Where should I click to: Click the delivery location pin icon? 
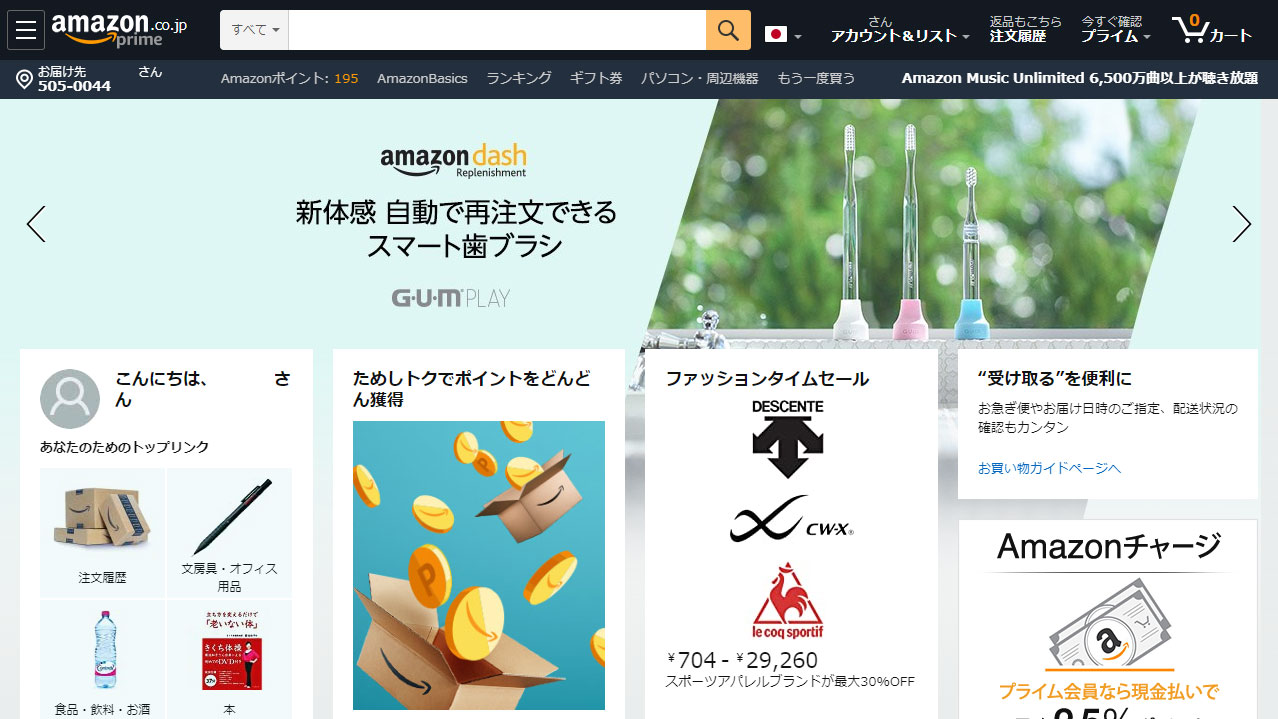[25, 80]
